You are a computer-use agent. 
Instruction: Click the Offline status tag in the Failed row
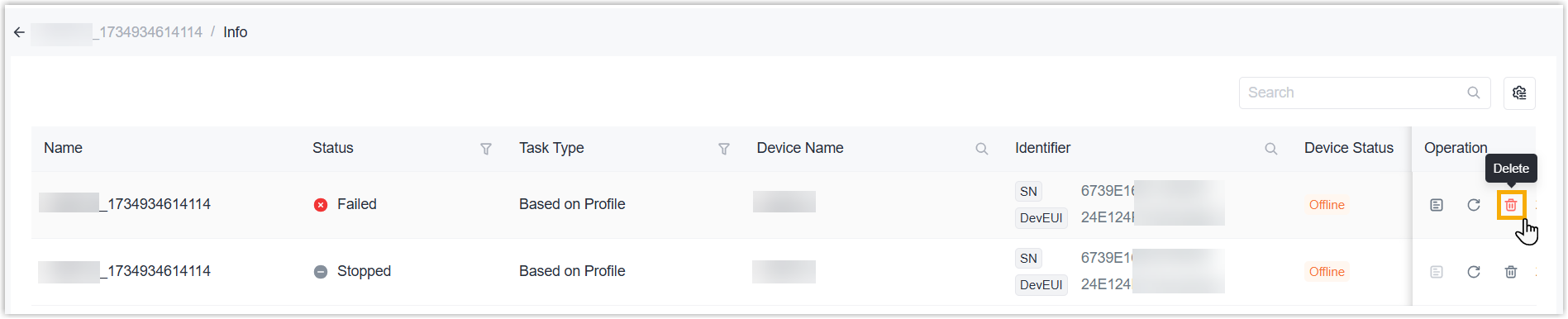point(1327,205)
